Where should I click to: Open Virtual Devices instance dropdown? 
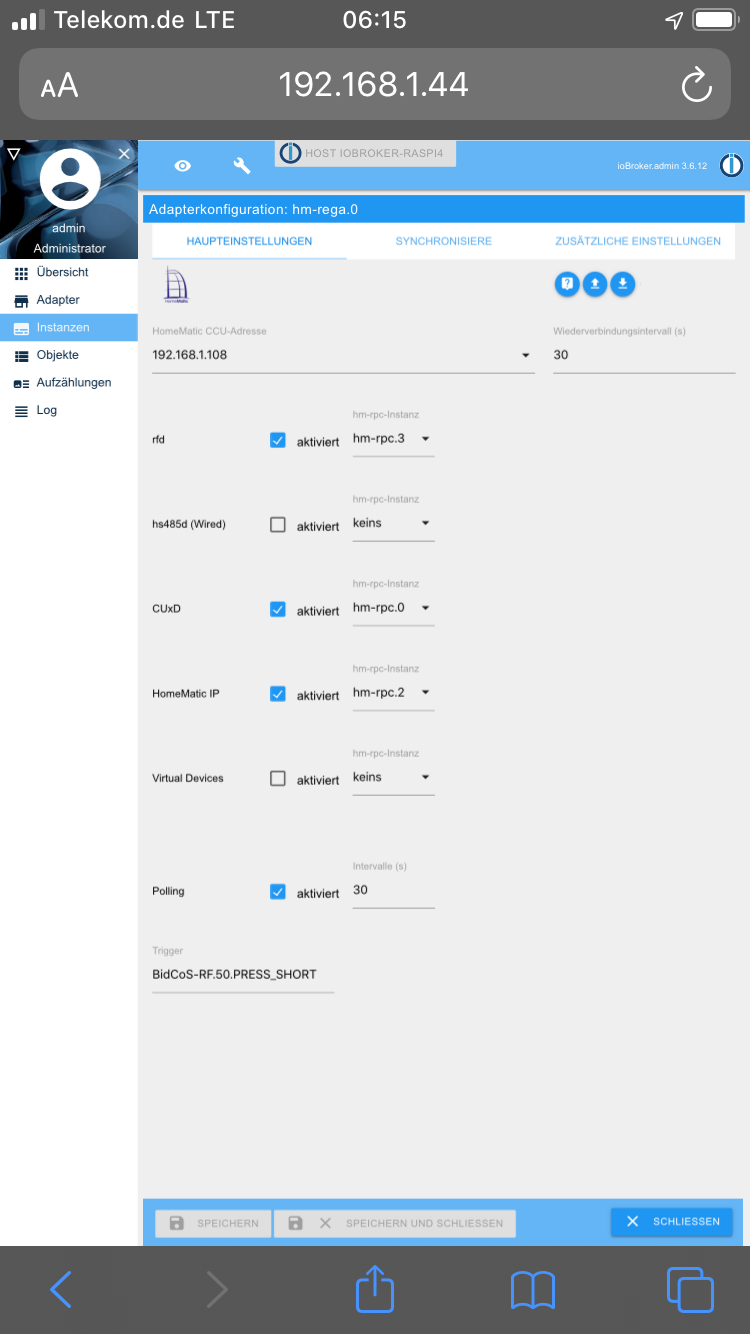tap(394, 777)
